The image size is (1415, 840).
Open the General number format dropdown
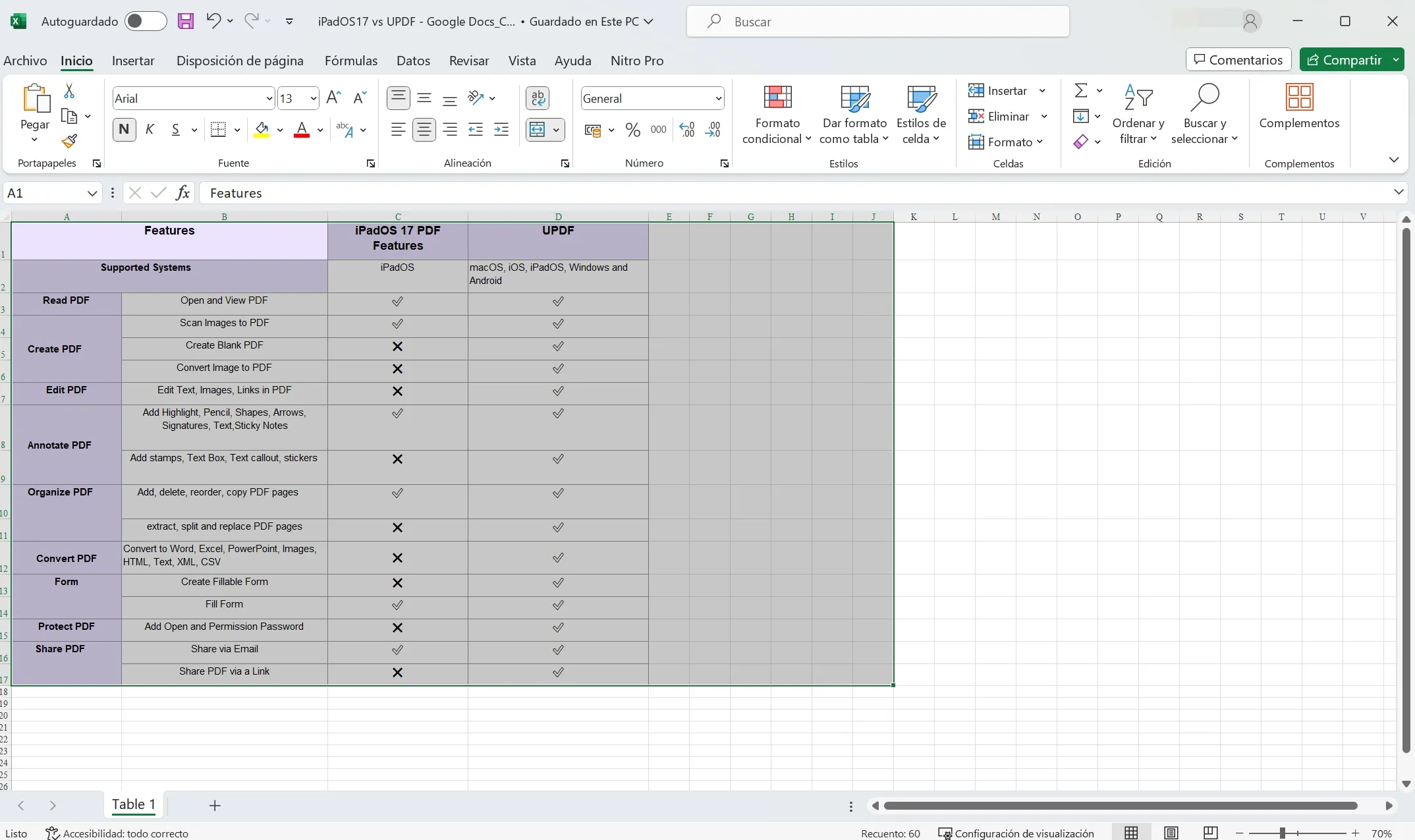[x=718, y=99]
